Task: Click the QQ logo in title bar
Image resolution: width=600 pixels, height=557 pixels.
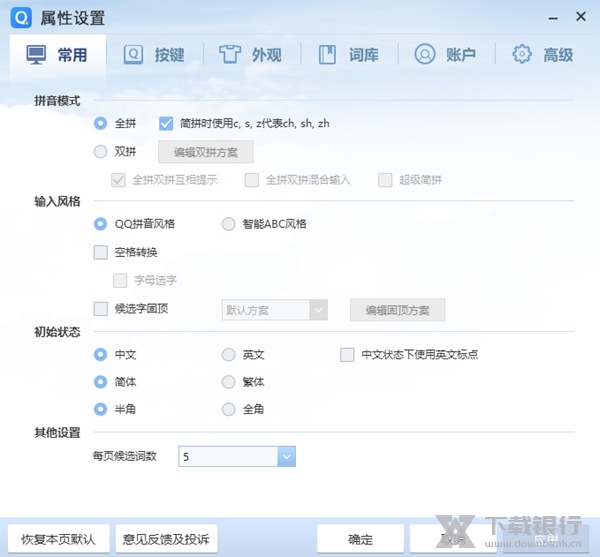Action: (19, 17)
